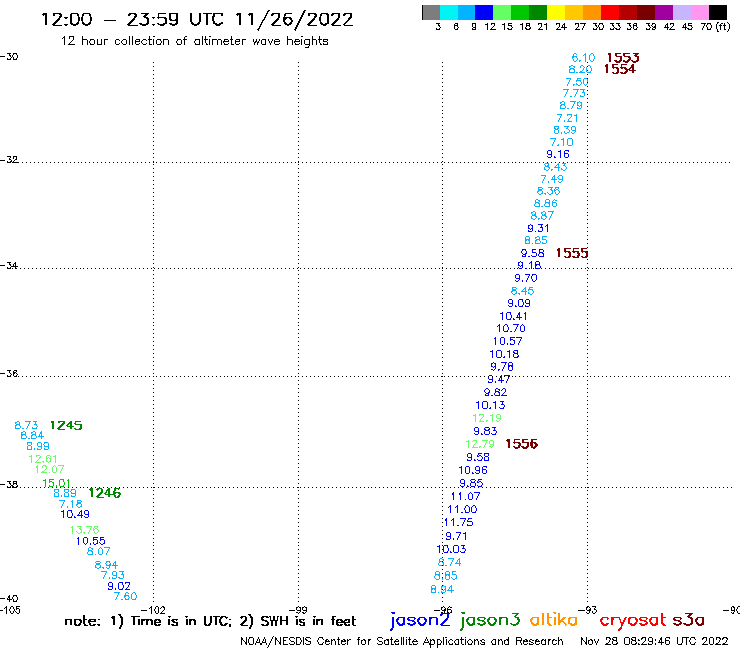Click the wave height value 9.09
Viewport: 740px width, 650px height.
(519, 303)
